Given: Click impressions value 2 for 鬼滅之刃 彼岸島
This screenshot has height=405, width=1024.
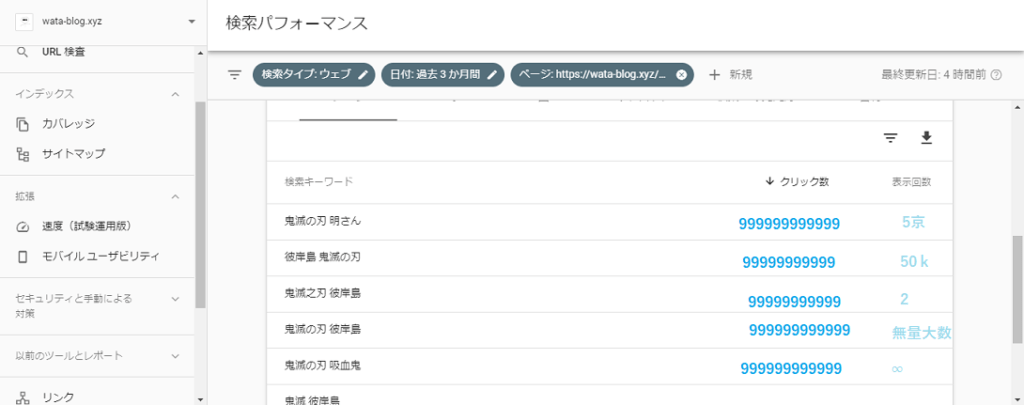Looking at the screenshot, I should tap(904, 299).
